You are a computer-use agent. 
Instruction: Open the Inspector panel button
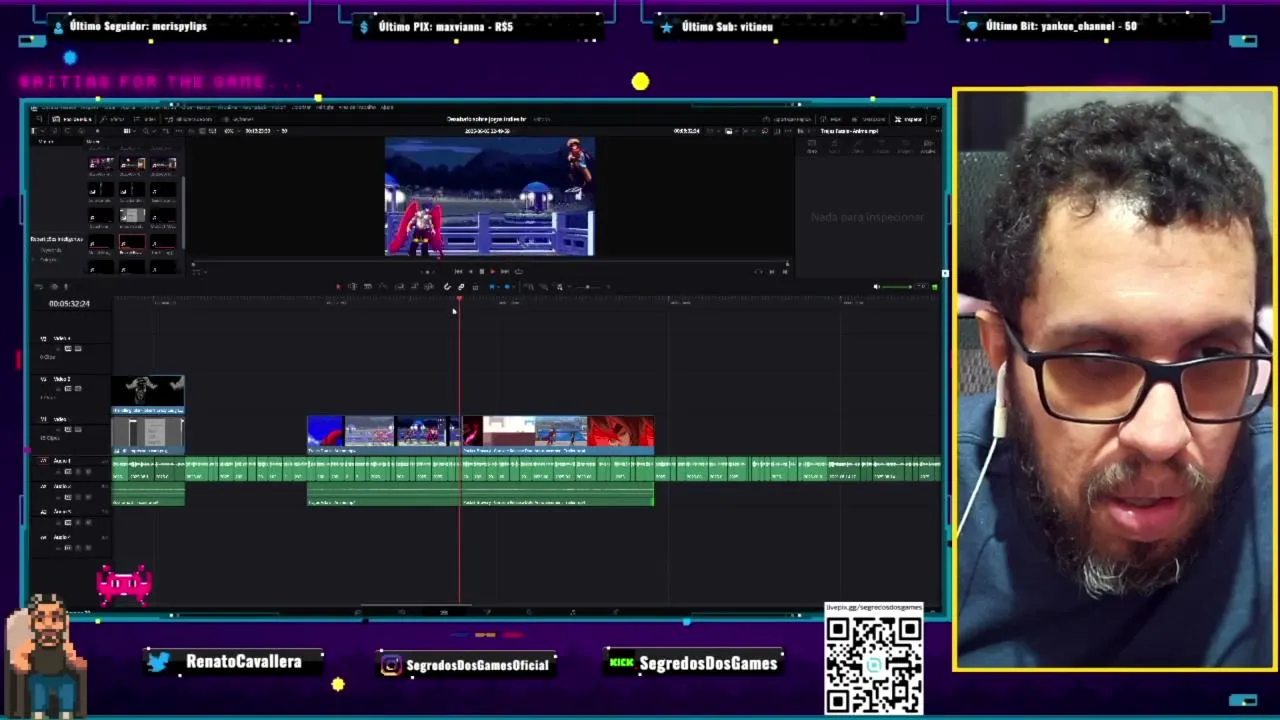pyautogui.click(x=908, y=119)
